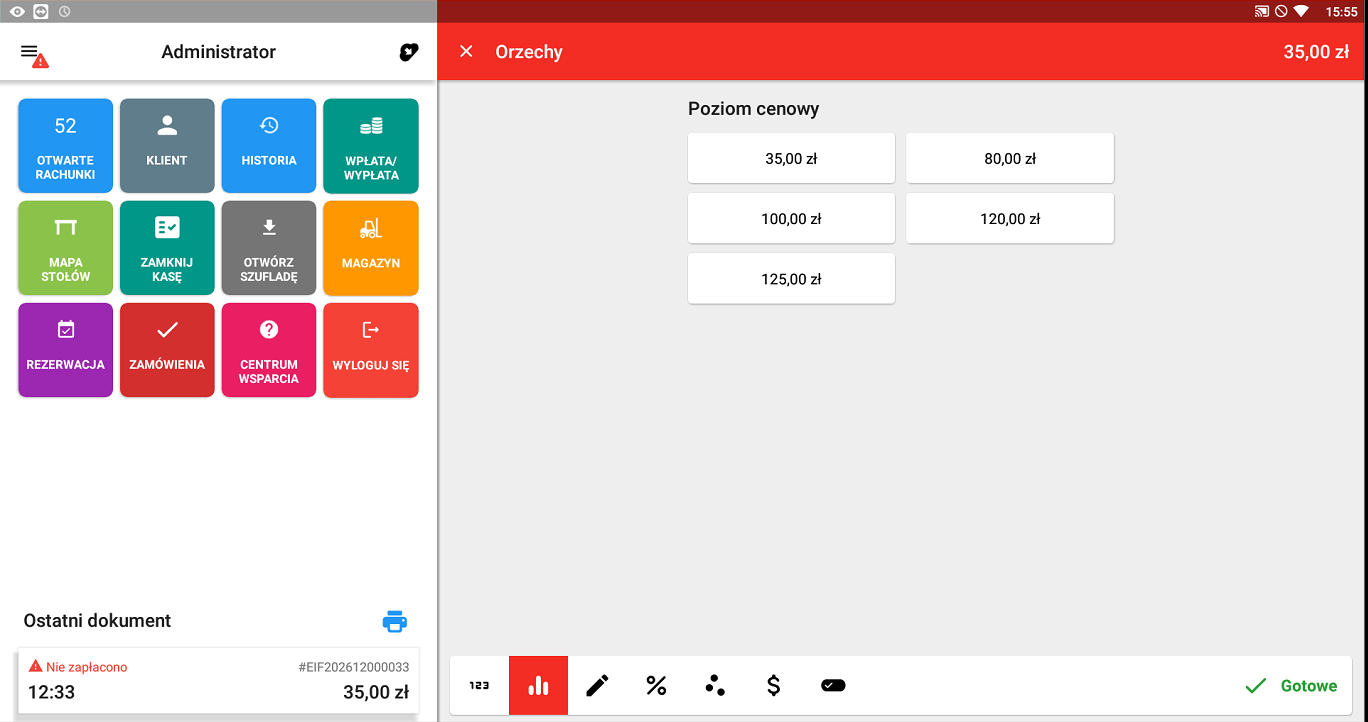Click the blue printer icon by Ostatni dokument
The height and width of the screenshot is (722, 1368).
[395, 621]
